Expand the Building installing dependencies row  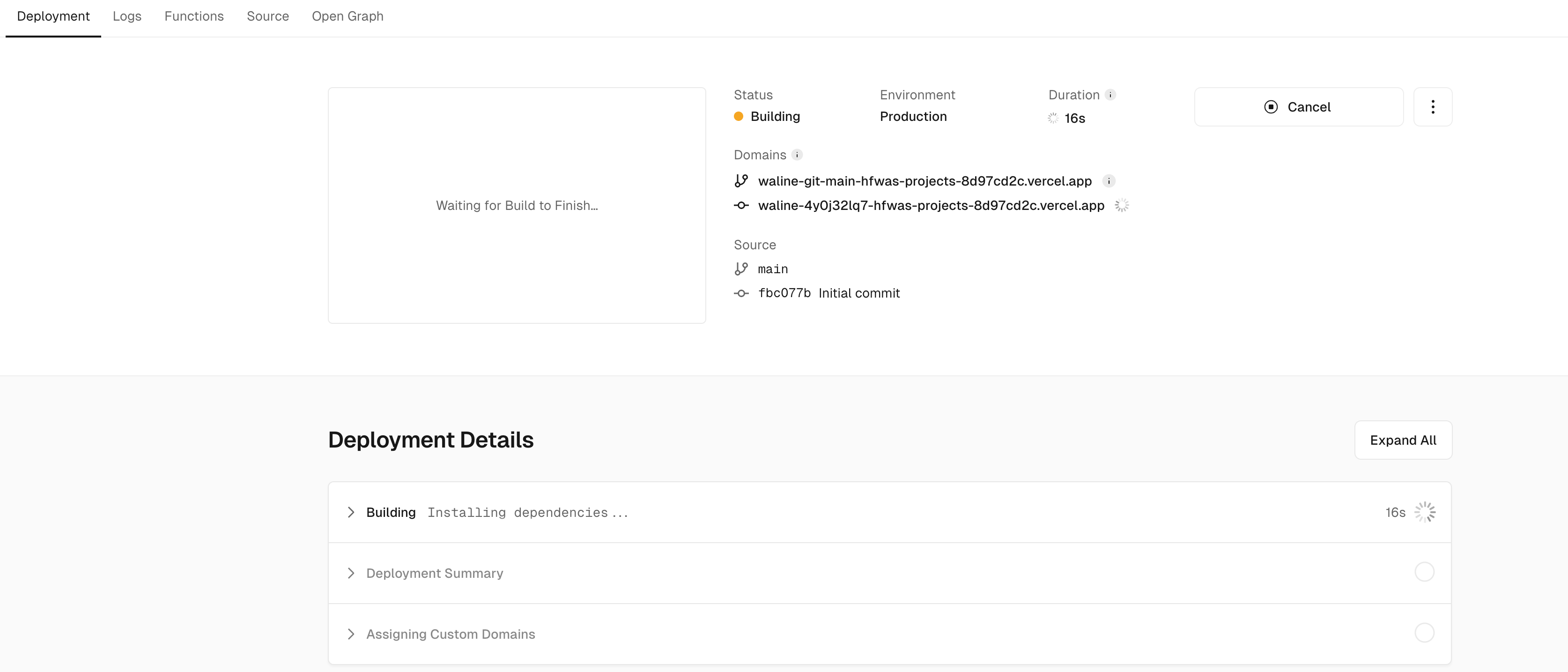click(351, 512)
